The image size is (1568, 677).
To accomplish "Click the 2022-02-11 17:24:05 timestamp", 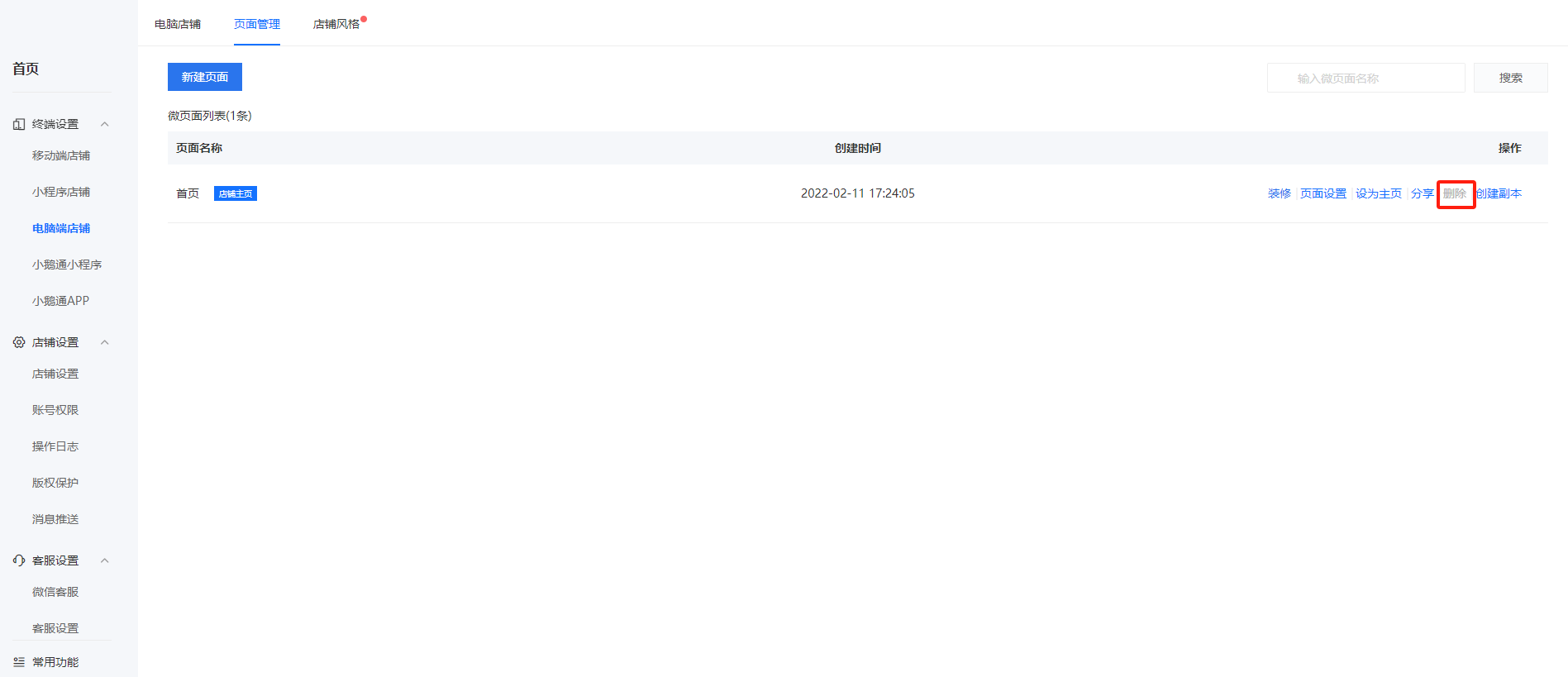I will click(x=858, y=193).
